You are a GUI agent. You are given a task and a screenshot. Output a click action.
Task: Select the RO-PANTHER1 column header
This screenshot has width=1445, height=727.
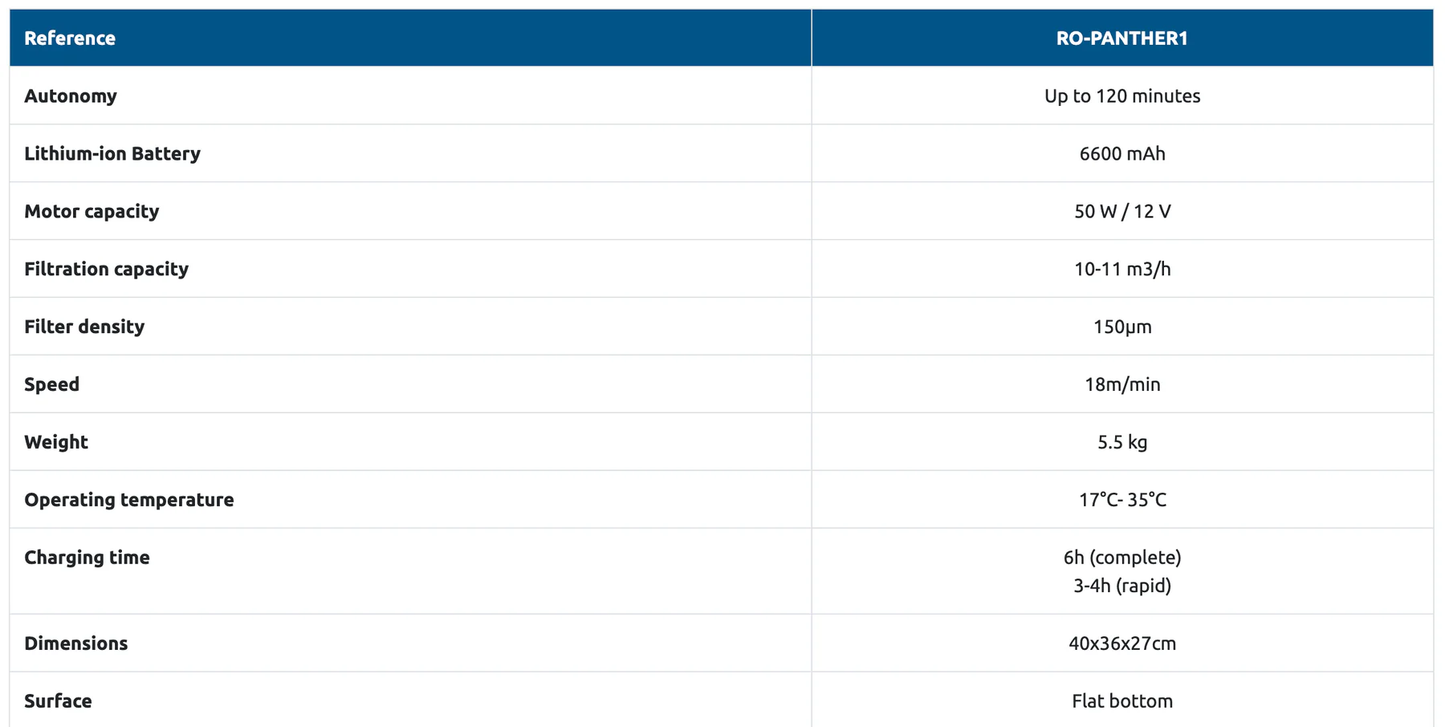pyautogui.click(x=1122, y=39)
